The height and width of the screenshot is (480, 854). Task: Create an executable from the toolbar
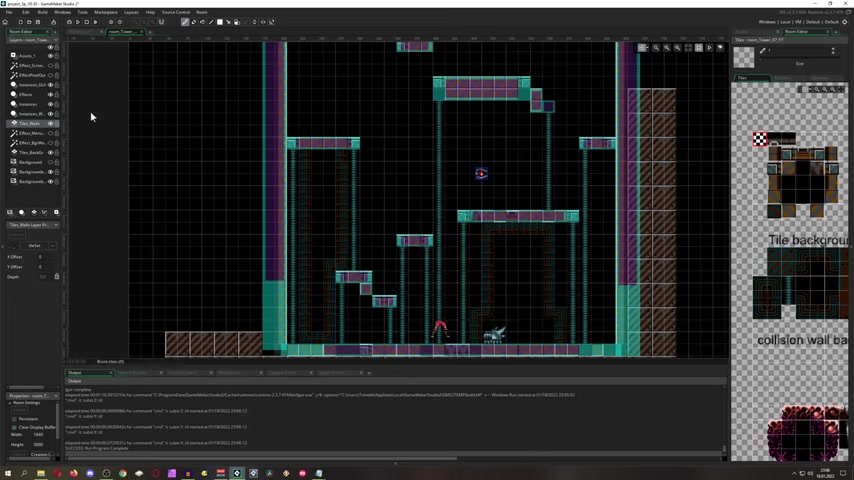53,22
